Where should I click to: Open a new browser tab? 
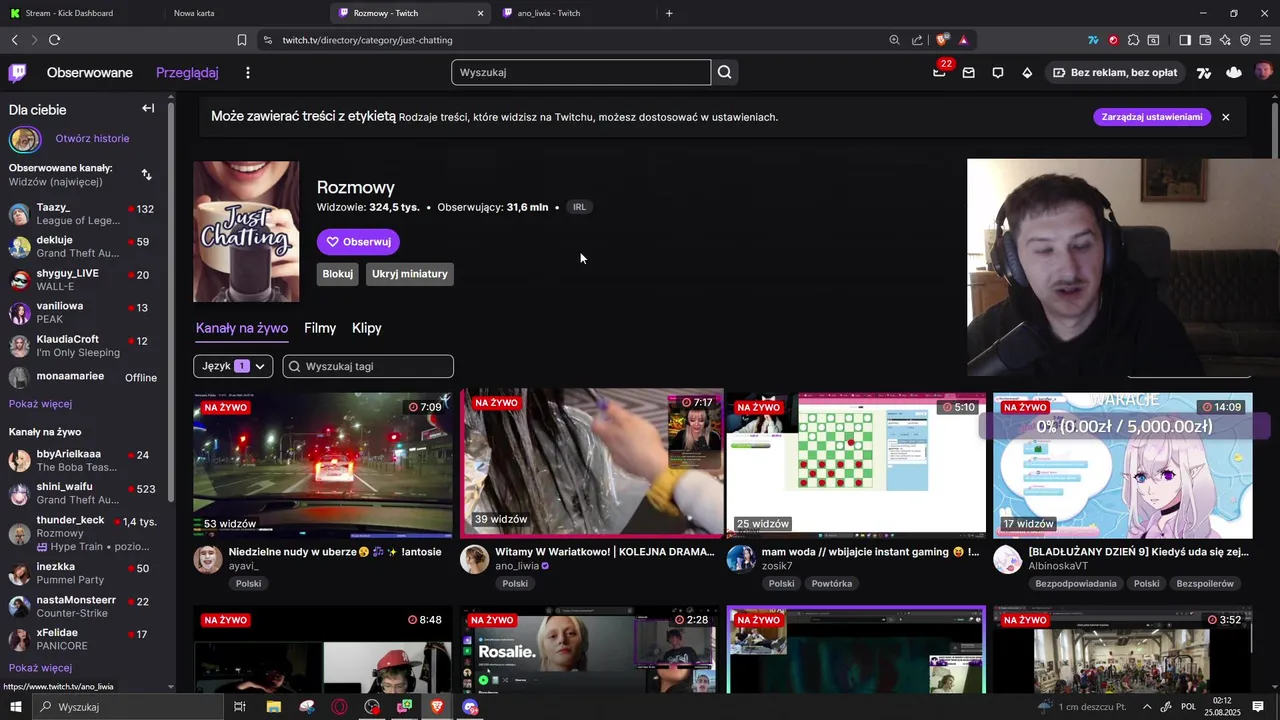click(669, 13)
